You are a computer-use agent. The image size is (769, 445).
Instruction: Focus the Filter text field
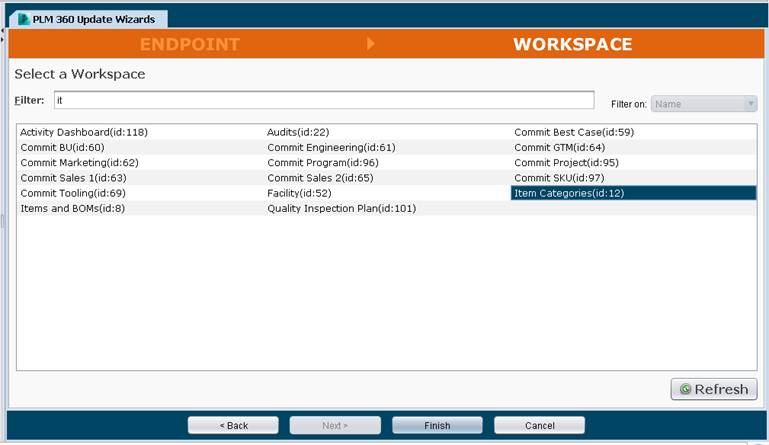324,100
